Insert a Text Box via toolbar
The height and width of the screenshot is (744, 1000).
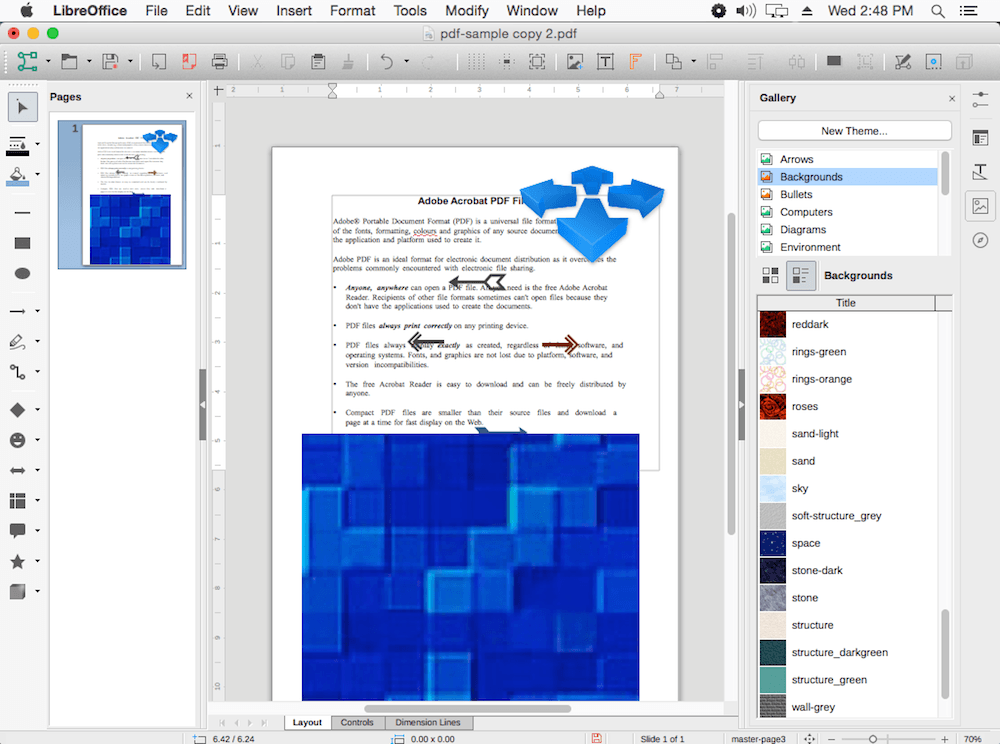click(605, 61)
